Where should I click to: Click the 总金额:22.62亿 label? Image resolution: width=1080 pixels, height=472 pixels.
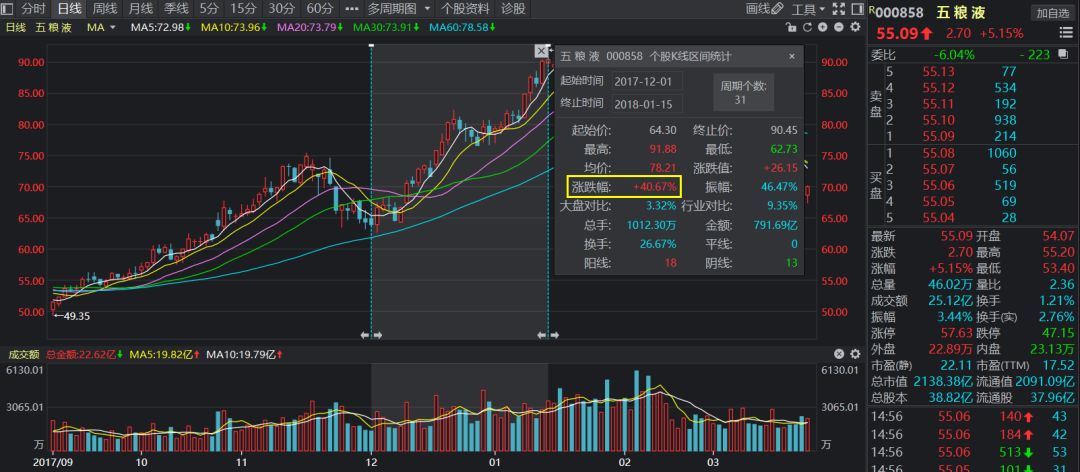[85, 354]
